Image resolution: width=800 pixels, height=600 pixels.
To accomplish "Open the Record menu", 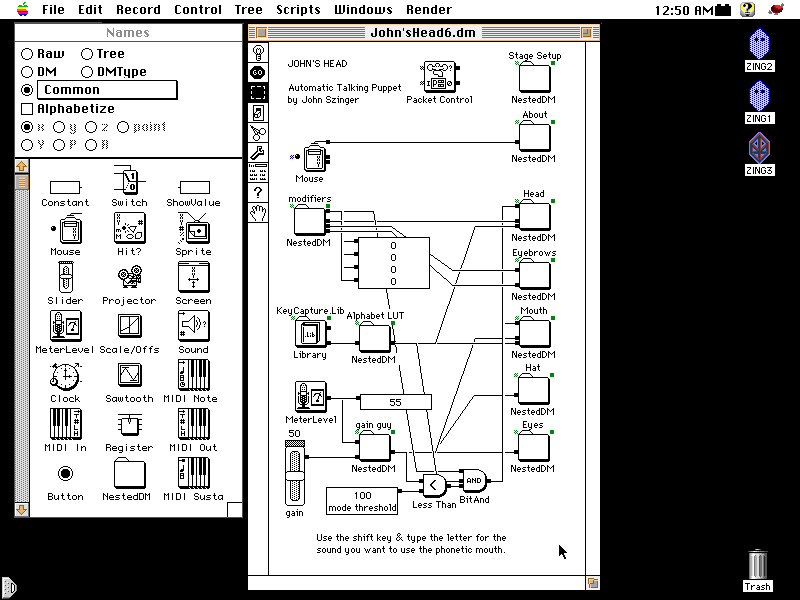I will click(x=138, y=10).
